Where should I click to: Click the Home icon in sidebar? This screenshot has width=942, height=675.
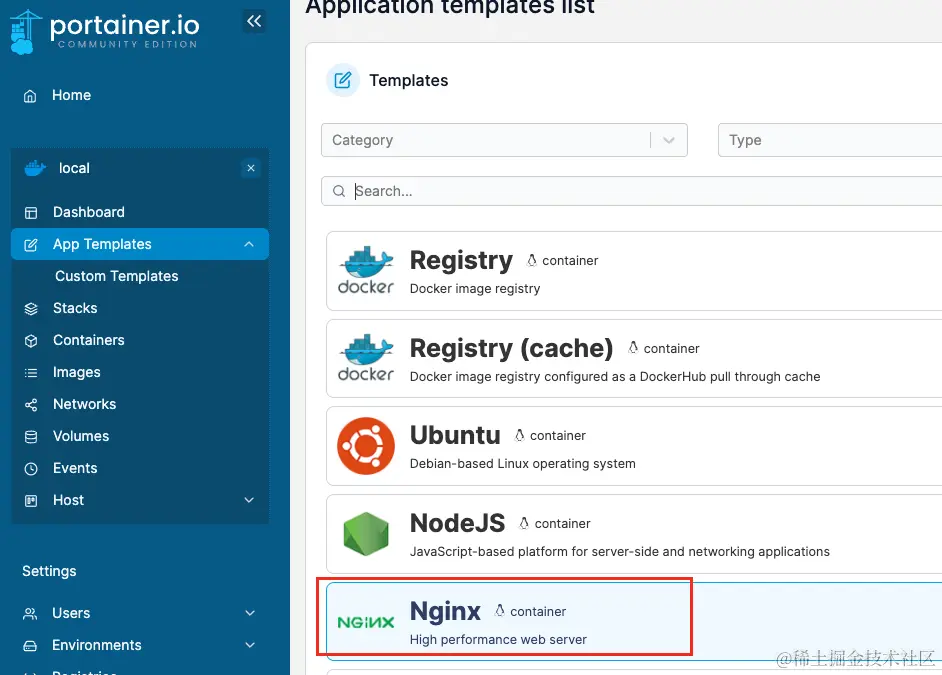point(31,96)
